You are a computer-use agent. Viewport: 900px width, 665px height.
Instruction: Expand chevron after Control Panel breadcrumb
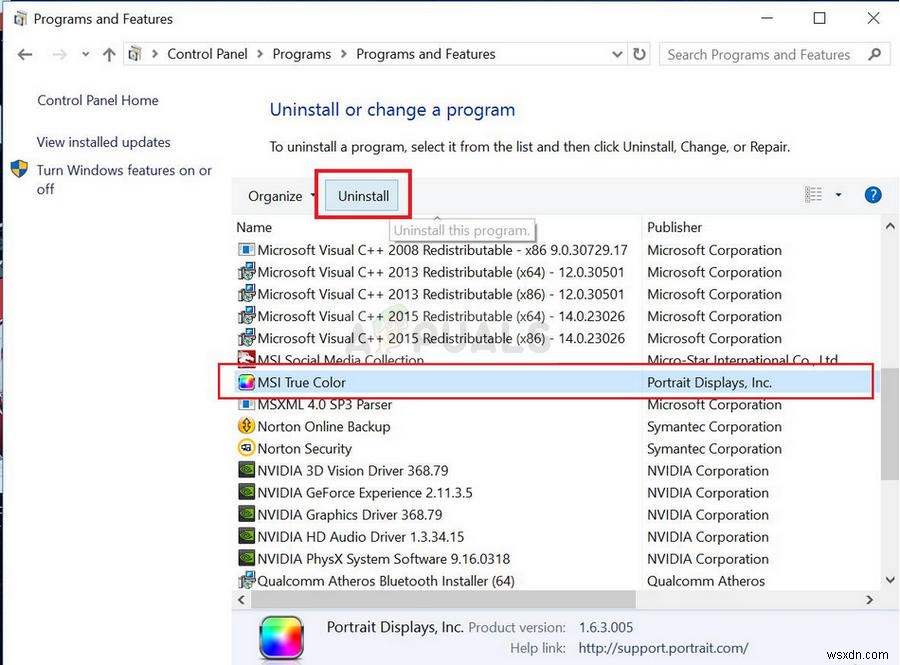coord(260,54)
